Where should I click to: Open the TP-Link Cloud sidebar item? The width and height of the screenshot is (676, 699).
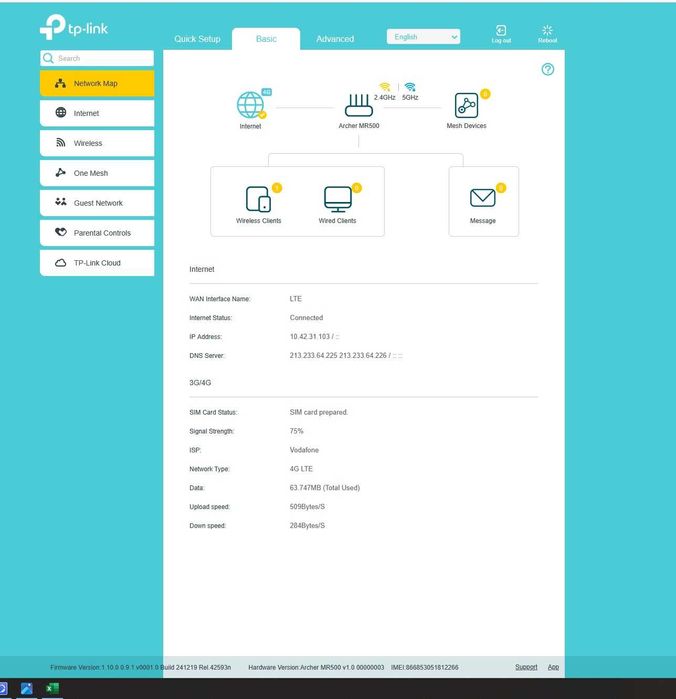97,263
